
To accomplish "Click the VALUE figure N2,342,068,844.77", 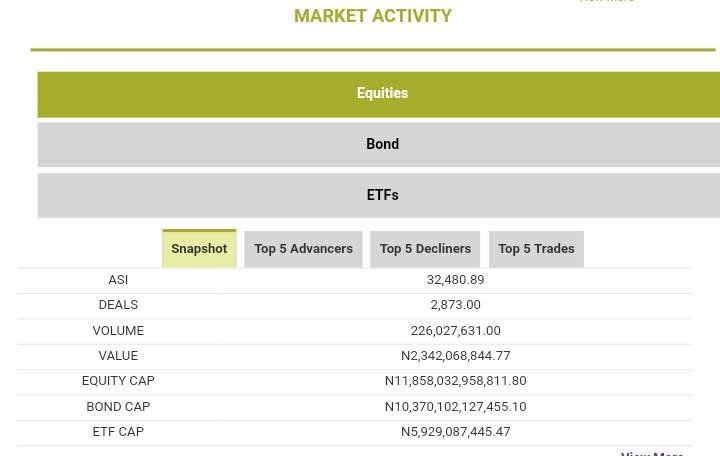I will [x=455, y=356].
